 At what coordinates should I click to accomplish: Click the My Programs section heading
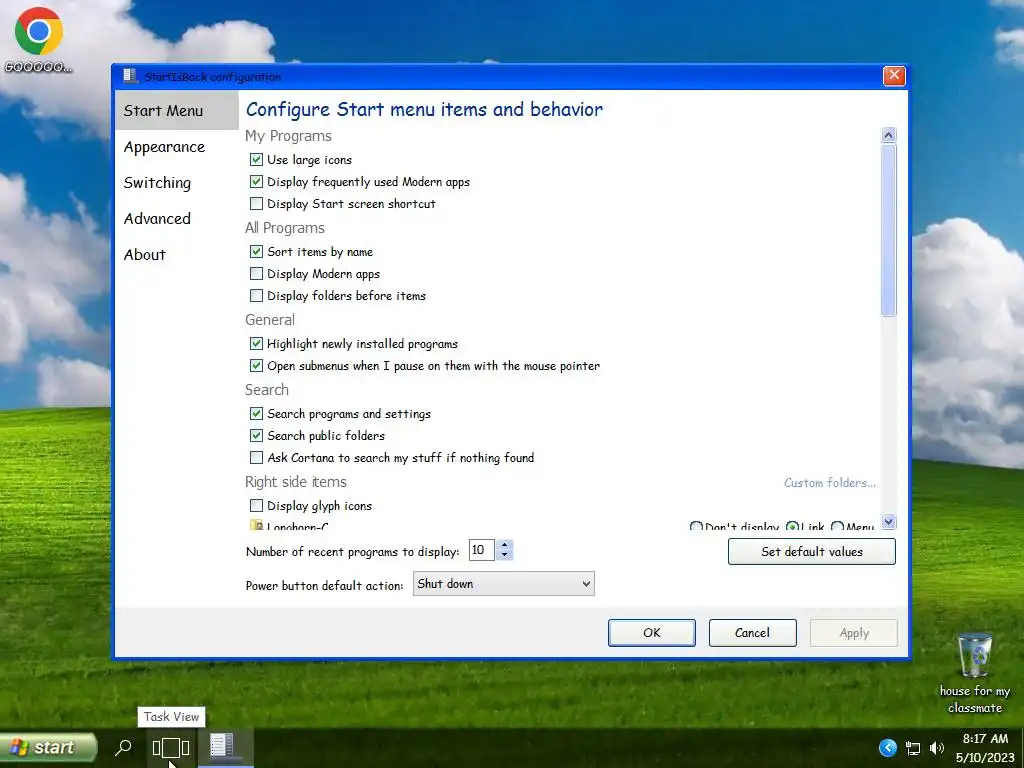(x=288, y=136)
